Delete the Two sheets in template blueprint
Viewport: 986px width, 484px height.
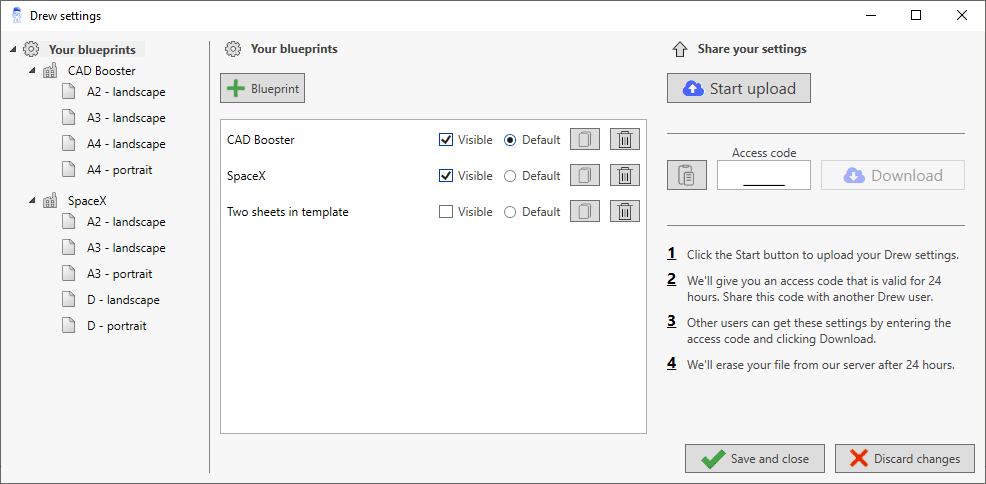[x=625, y=212]
